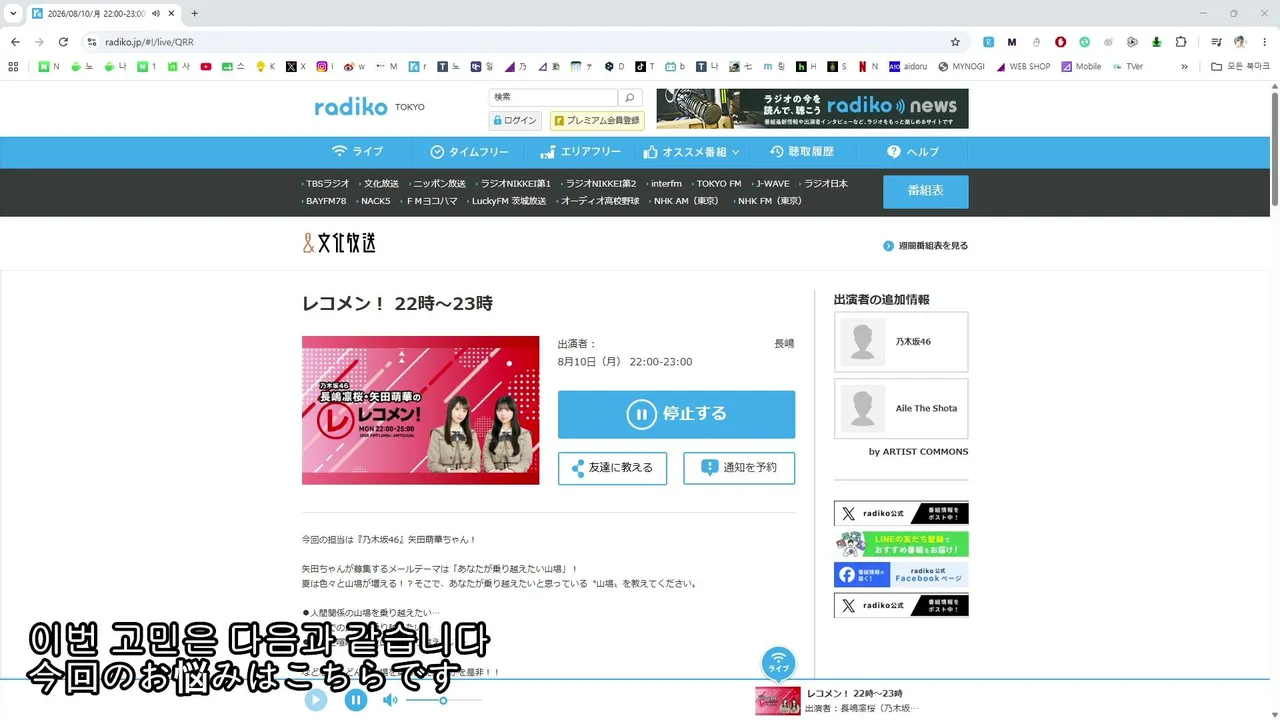Viewport: 1280px width, 720px height.
Task: Click the player volume slider
Action: click(443, 700)
